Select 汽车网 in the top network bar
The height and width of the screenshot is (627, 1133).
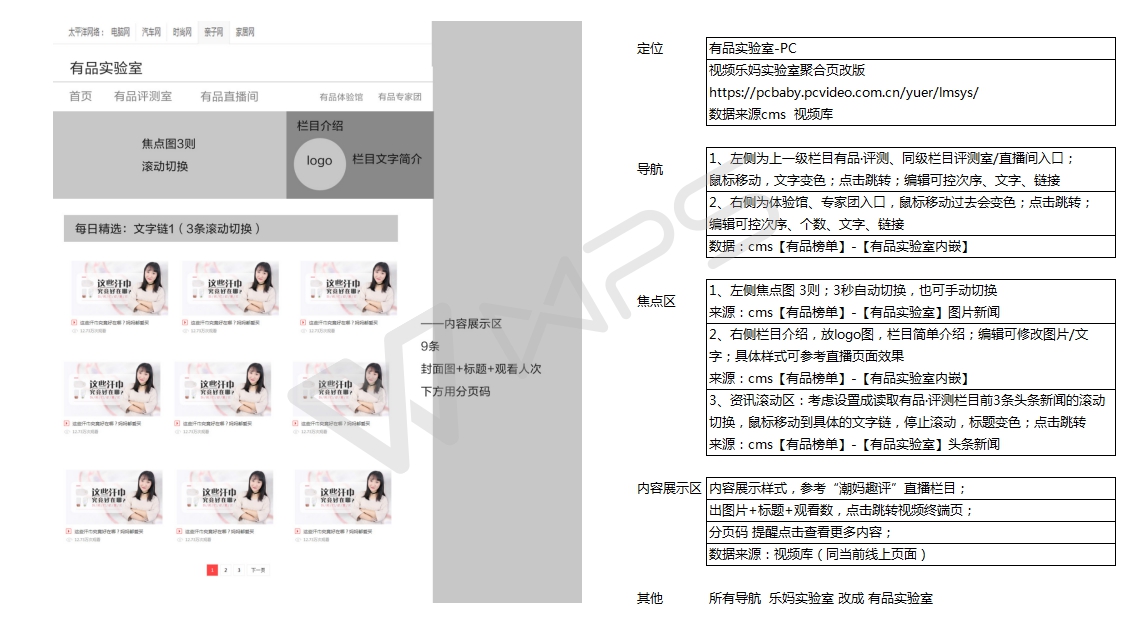point(151,33)
